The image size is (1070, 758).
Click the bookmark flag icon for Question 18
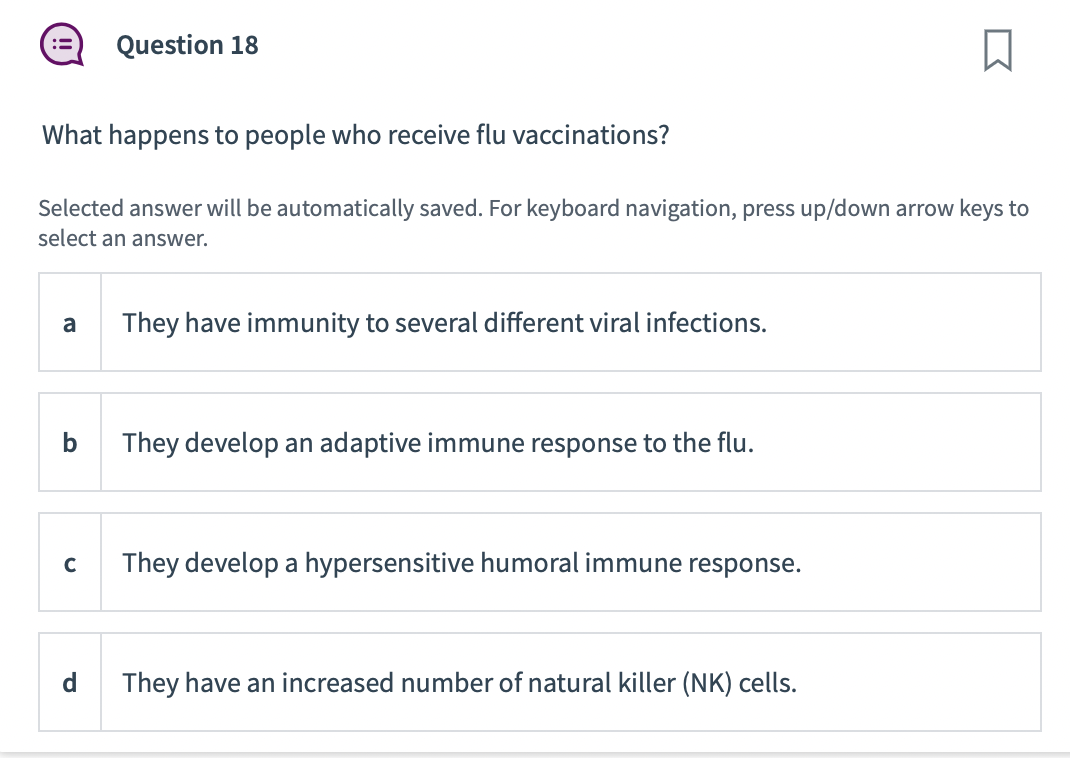[x=997, y=49]
